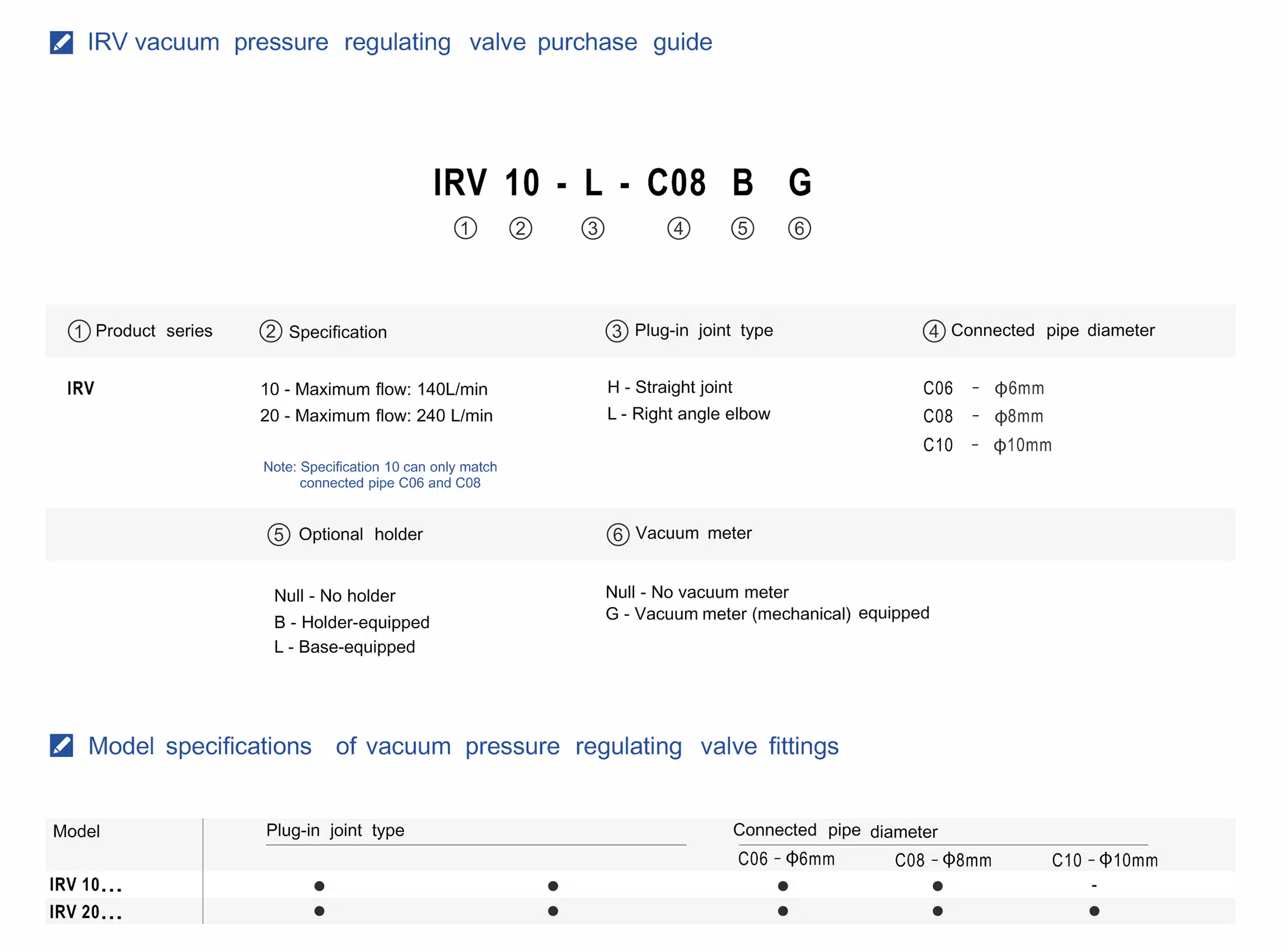Click the IRV 20... model row label

point(85,912)
